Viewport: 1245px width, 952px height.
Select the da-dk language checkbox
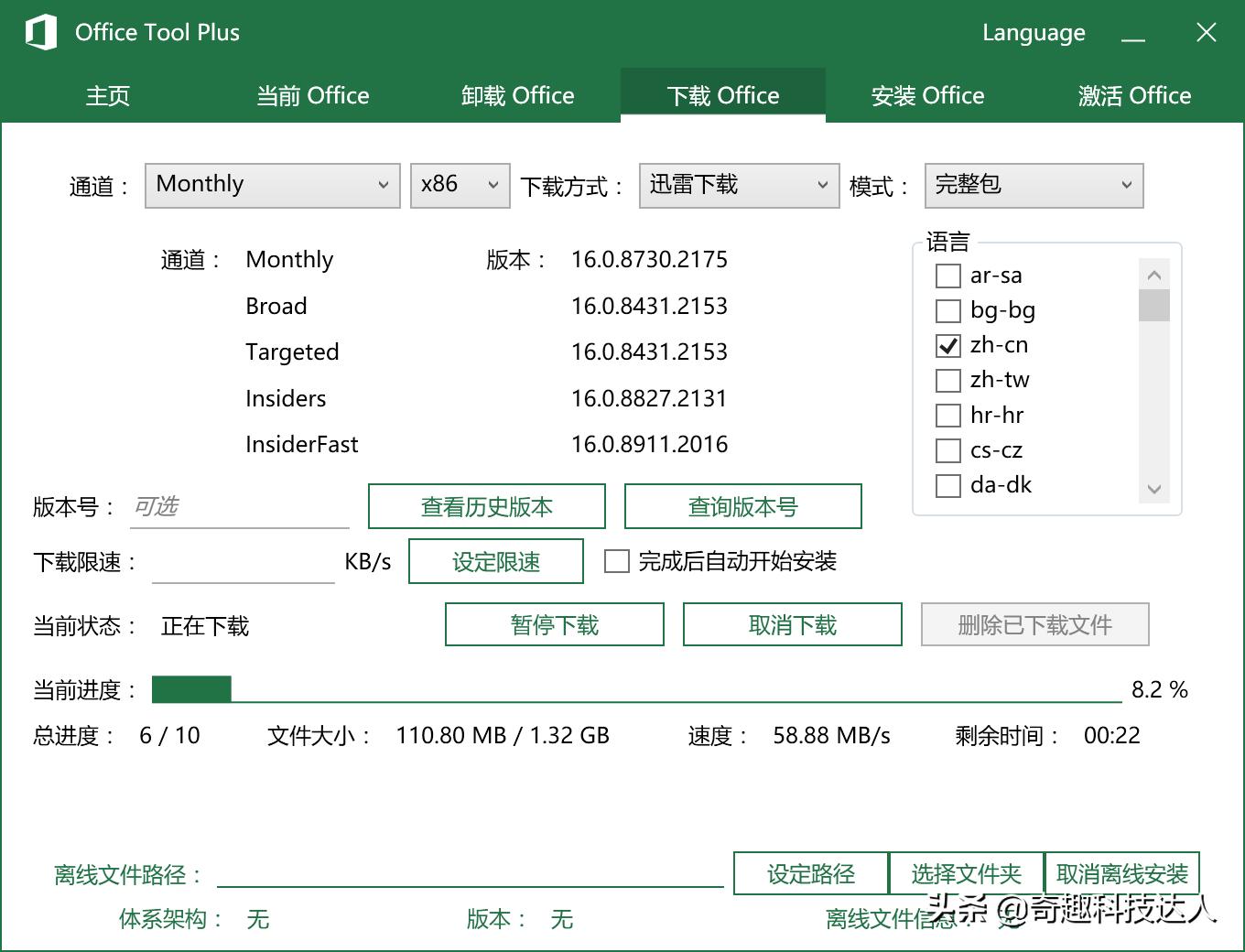pyautogui.click(x=947, y=486)
